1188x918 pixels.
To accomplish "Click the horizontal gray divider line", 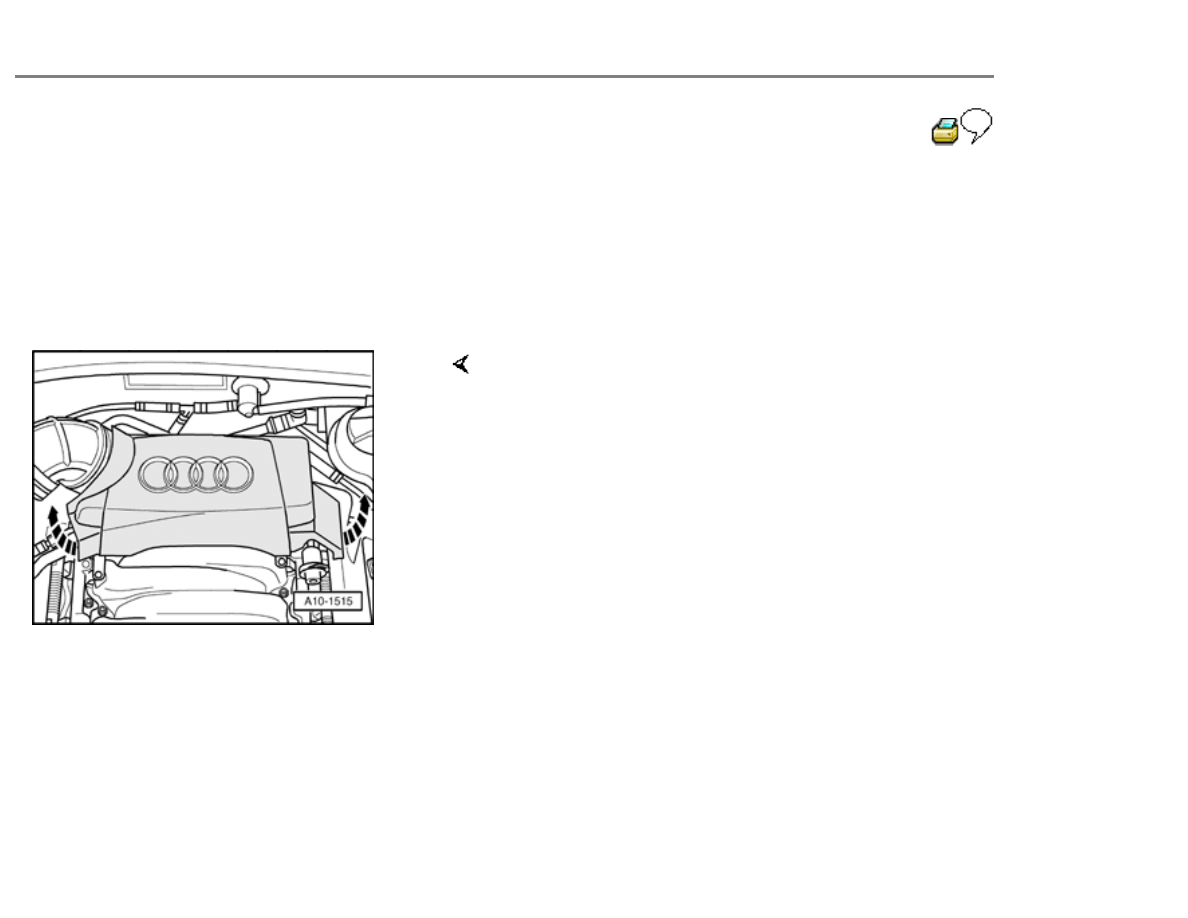I will [504, 76].
